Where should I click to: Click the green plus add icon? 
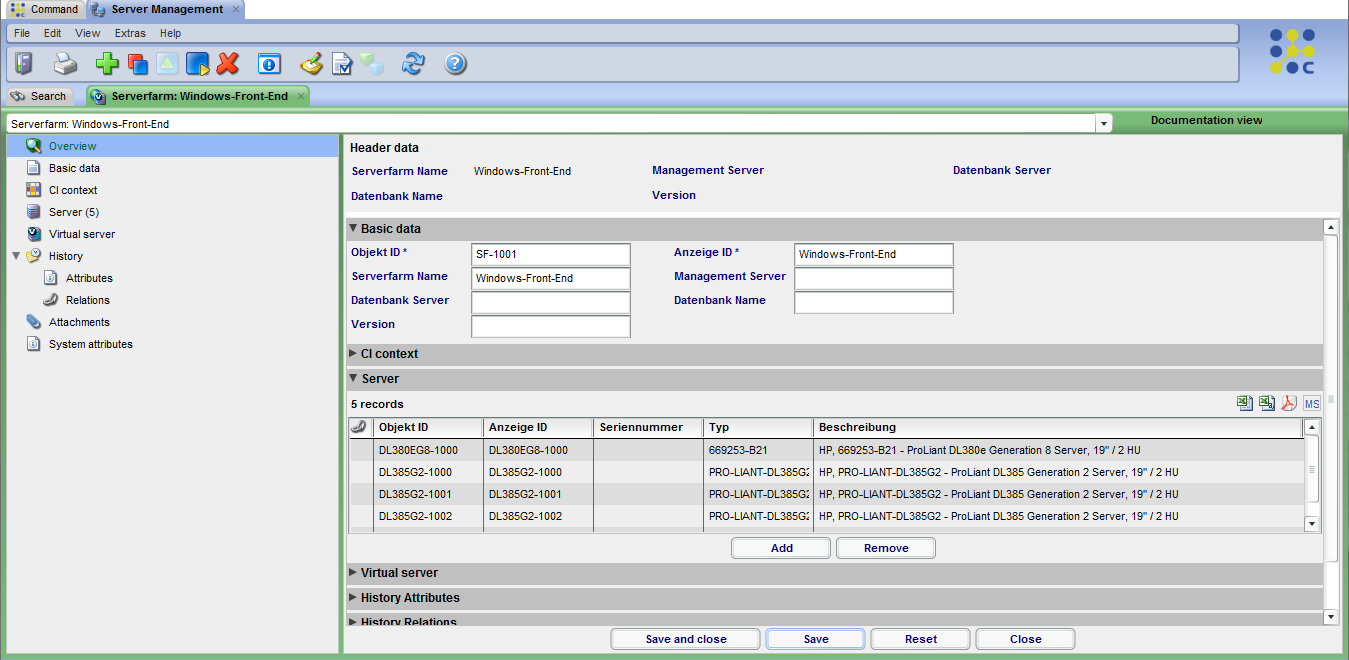[x=107, y=64]
